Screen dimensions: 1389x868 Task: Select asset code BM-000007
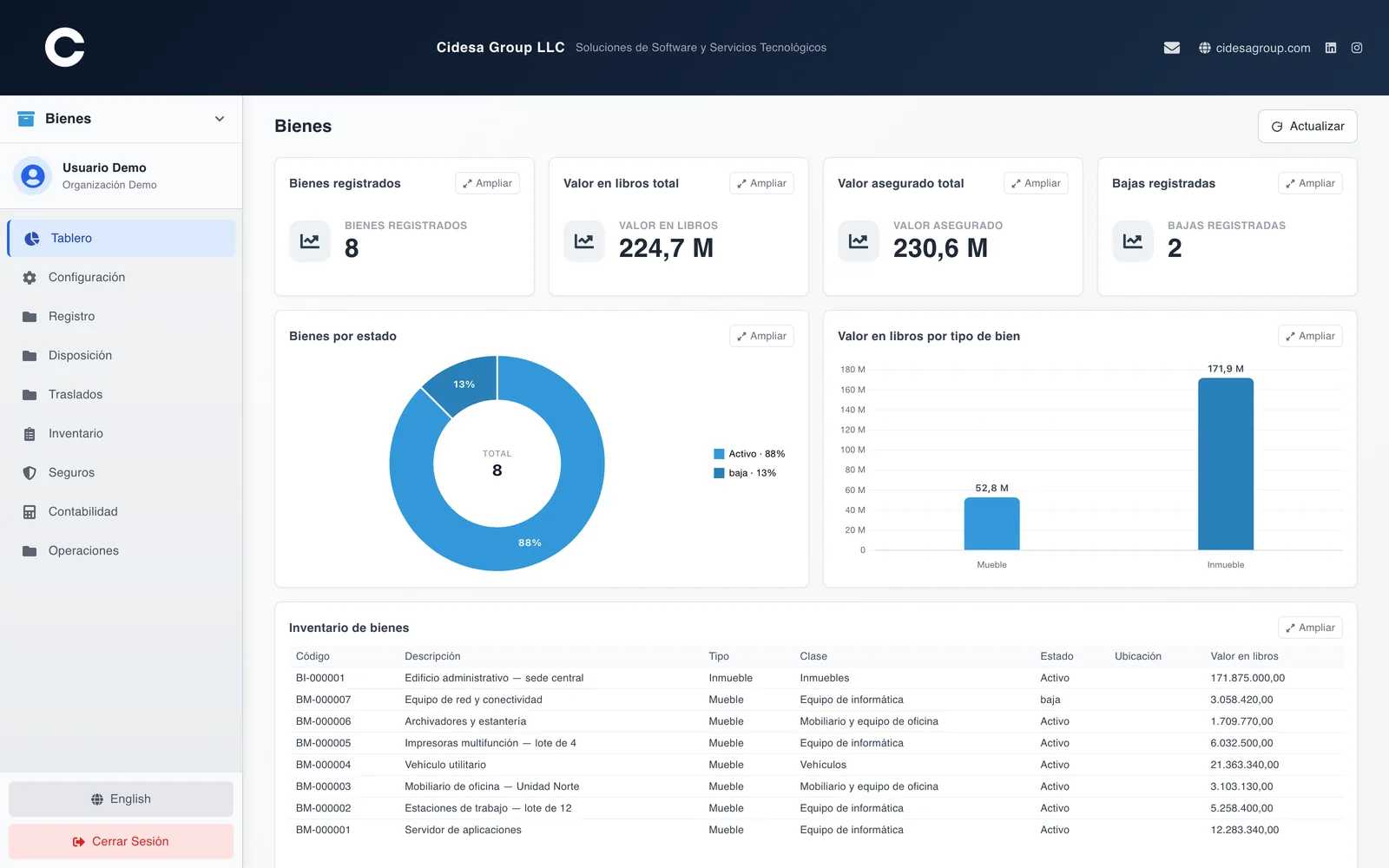pos(324,700)
